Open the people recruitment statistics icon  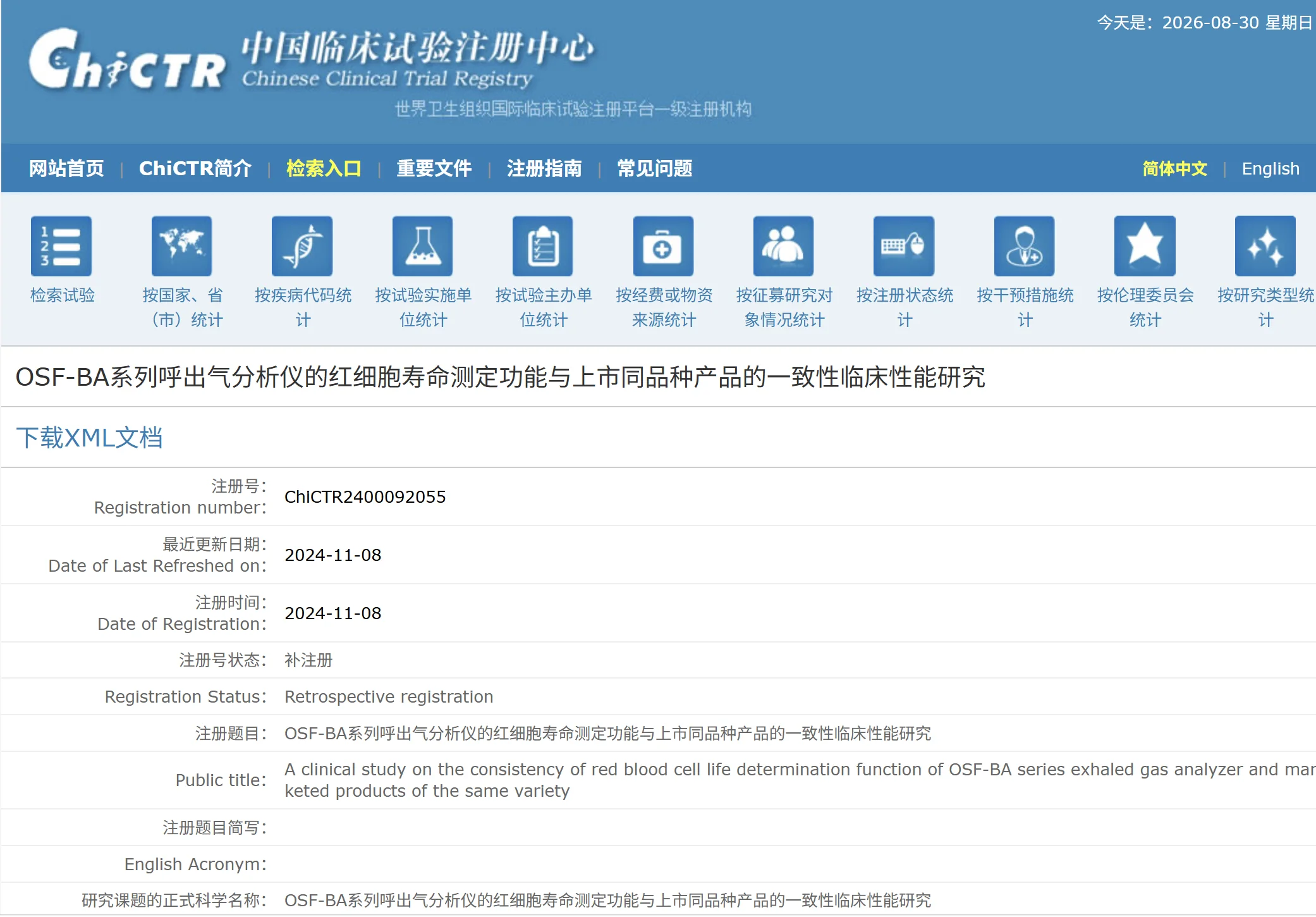tap(784, 246)
